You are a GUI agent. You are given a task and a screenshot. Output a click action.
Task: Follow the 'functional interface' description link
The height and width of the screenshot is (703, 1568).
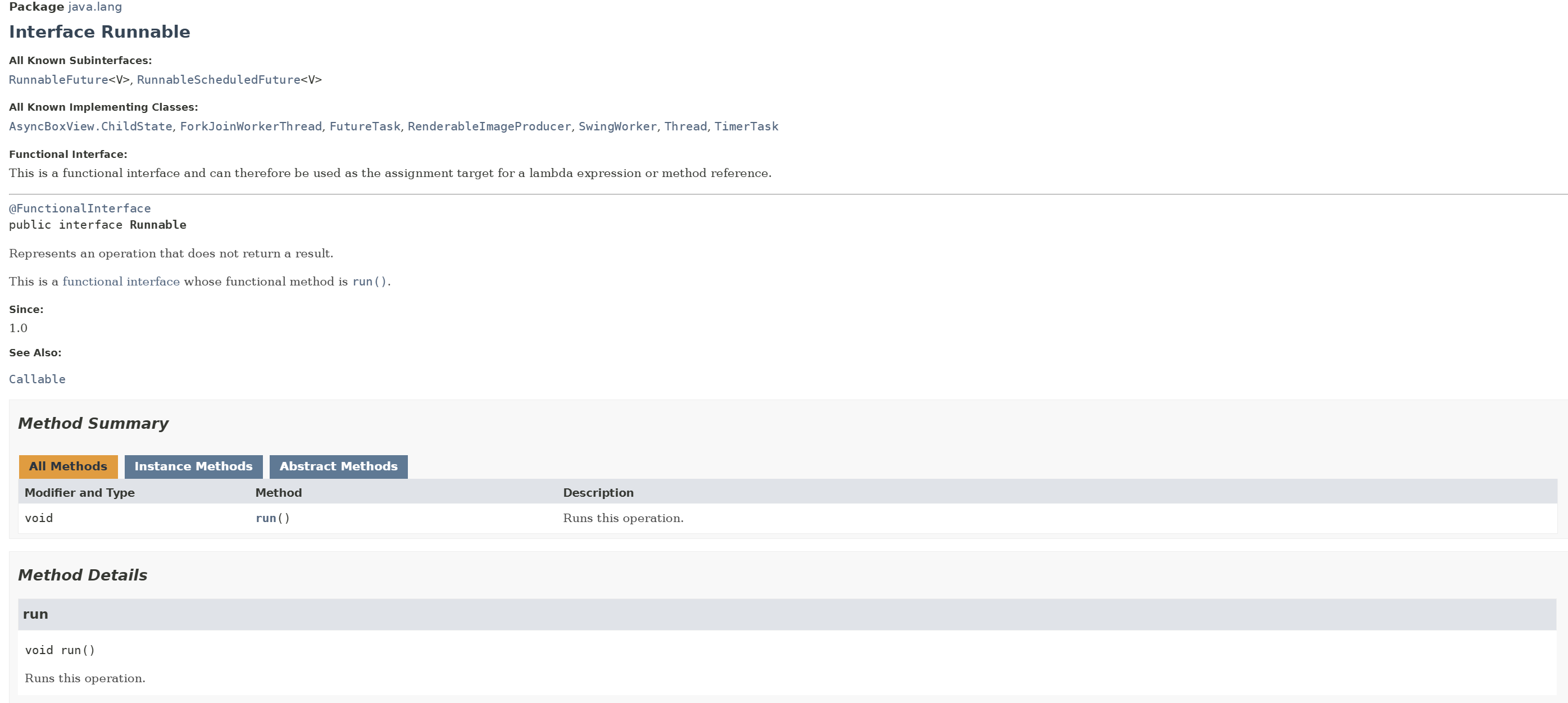(x=121, y=281)
